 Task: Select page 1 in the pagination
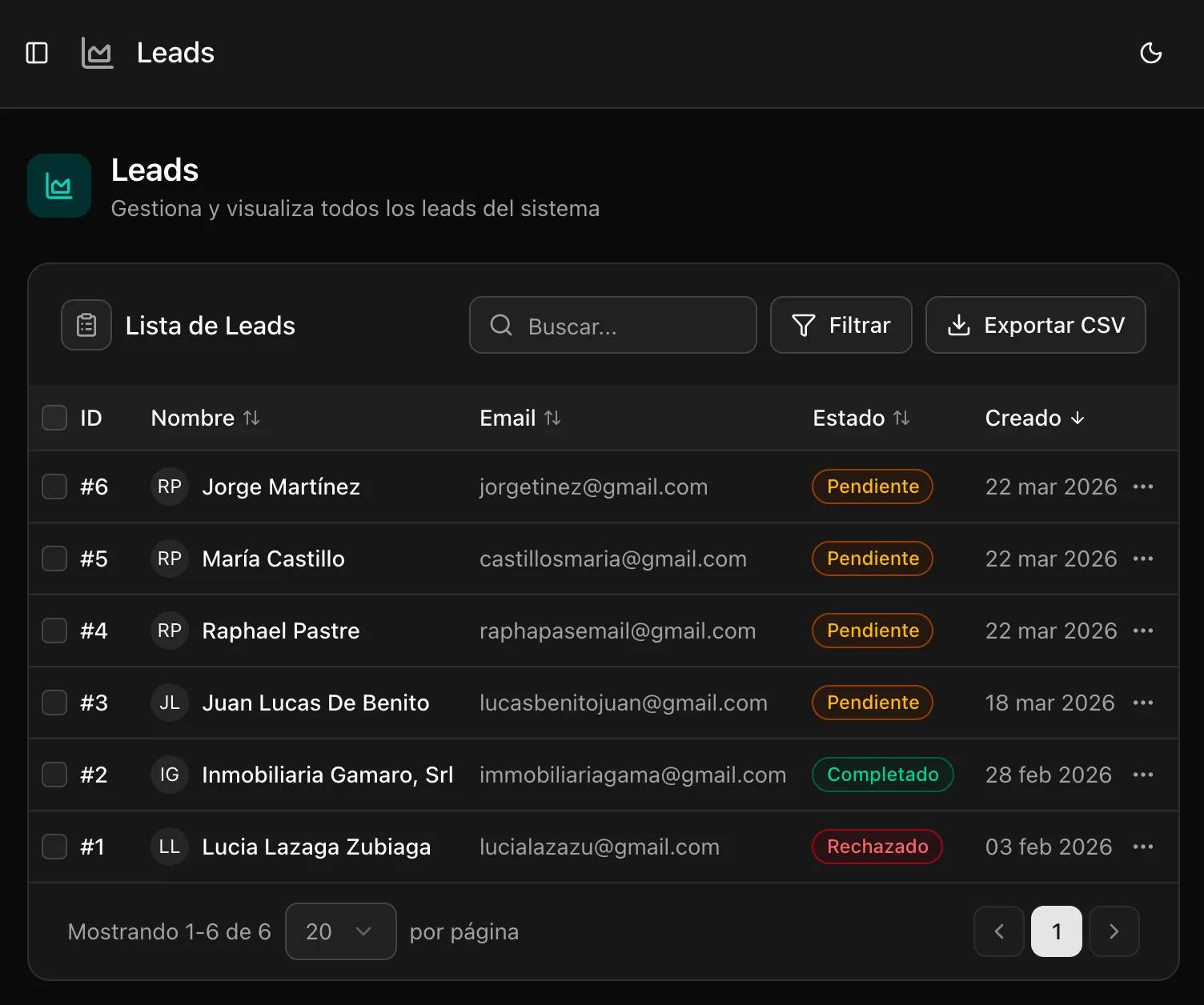(1056, 931)
